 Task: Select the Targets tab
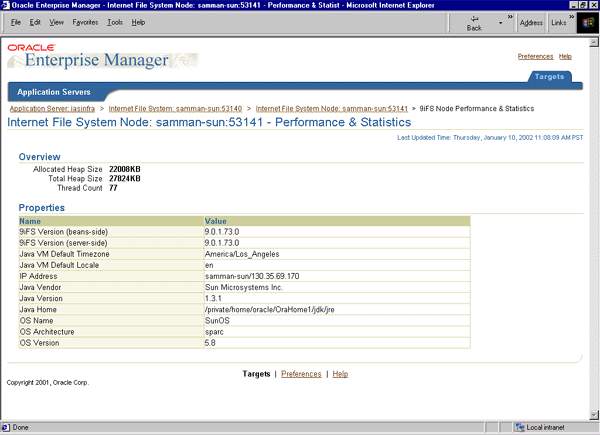click(549, 77)
